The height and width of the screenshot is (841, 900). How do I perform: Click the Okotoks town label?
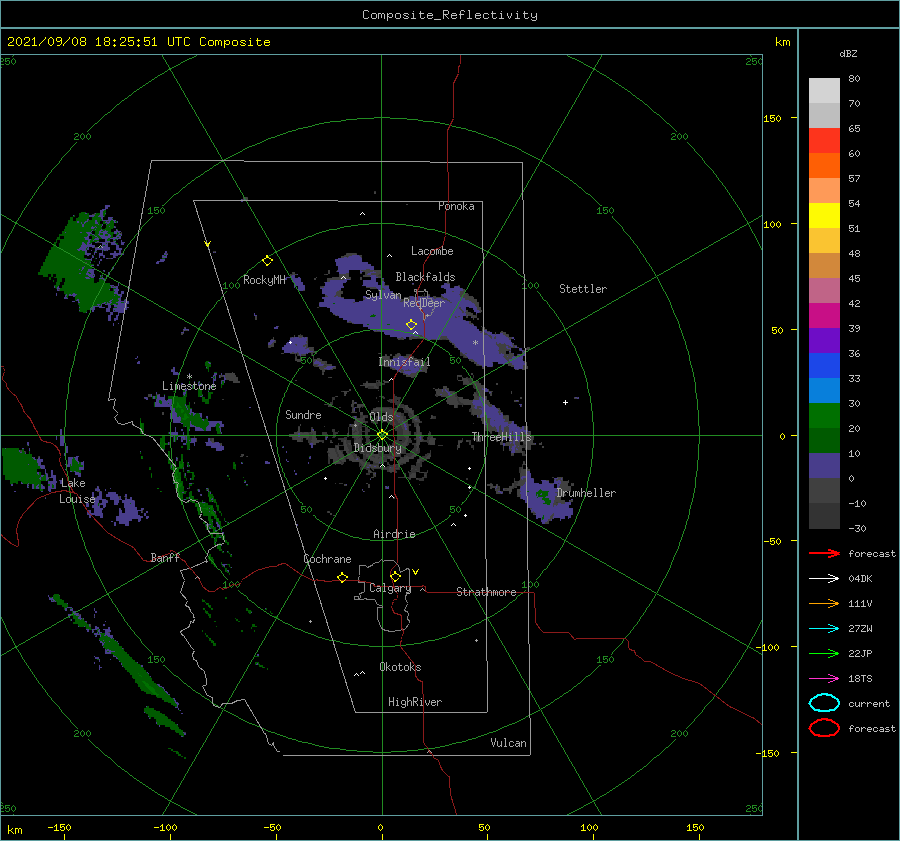[x=400, y=666]
